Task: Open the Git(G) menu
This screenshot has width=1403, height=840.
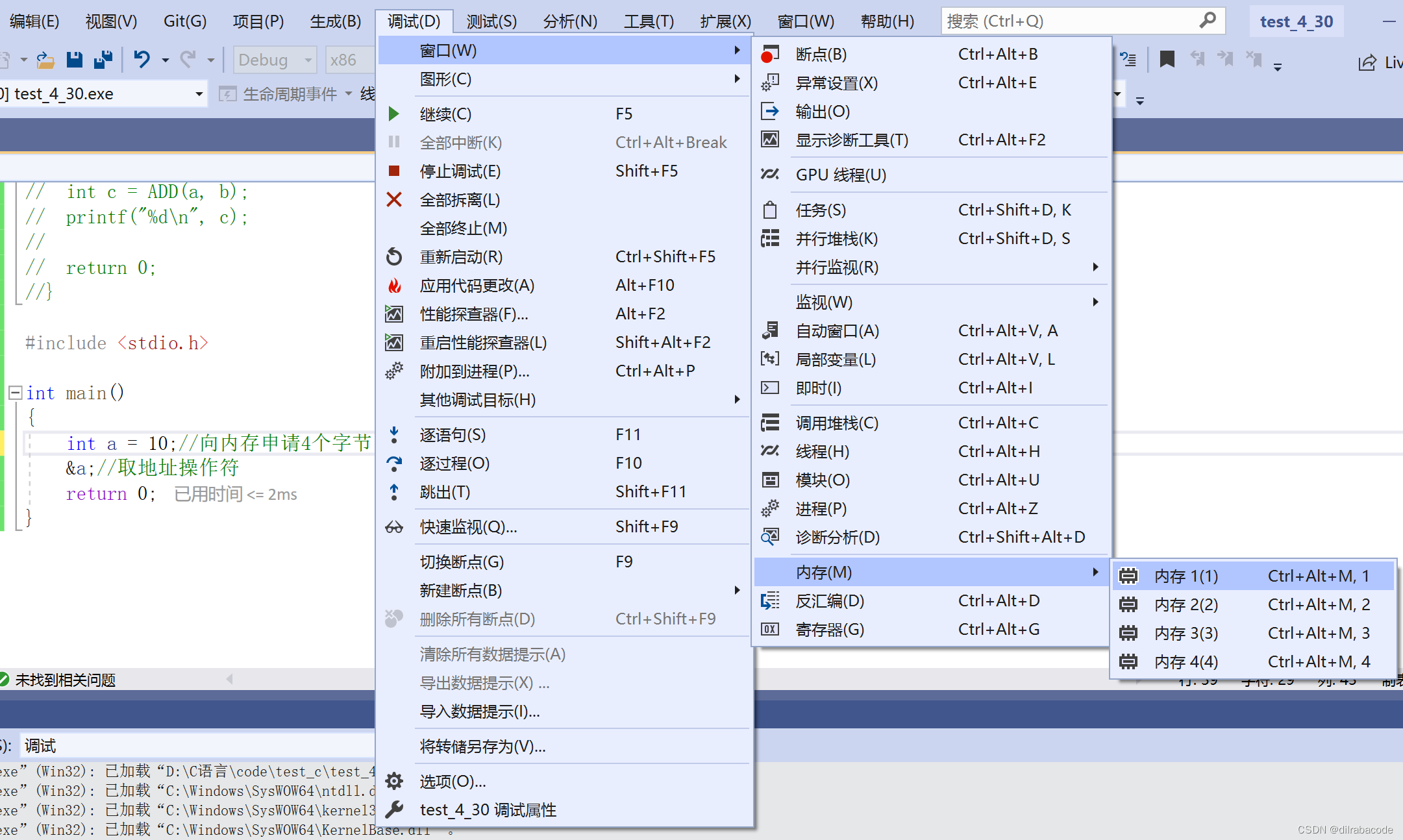Action: click(185, 21)
